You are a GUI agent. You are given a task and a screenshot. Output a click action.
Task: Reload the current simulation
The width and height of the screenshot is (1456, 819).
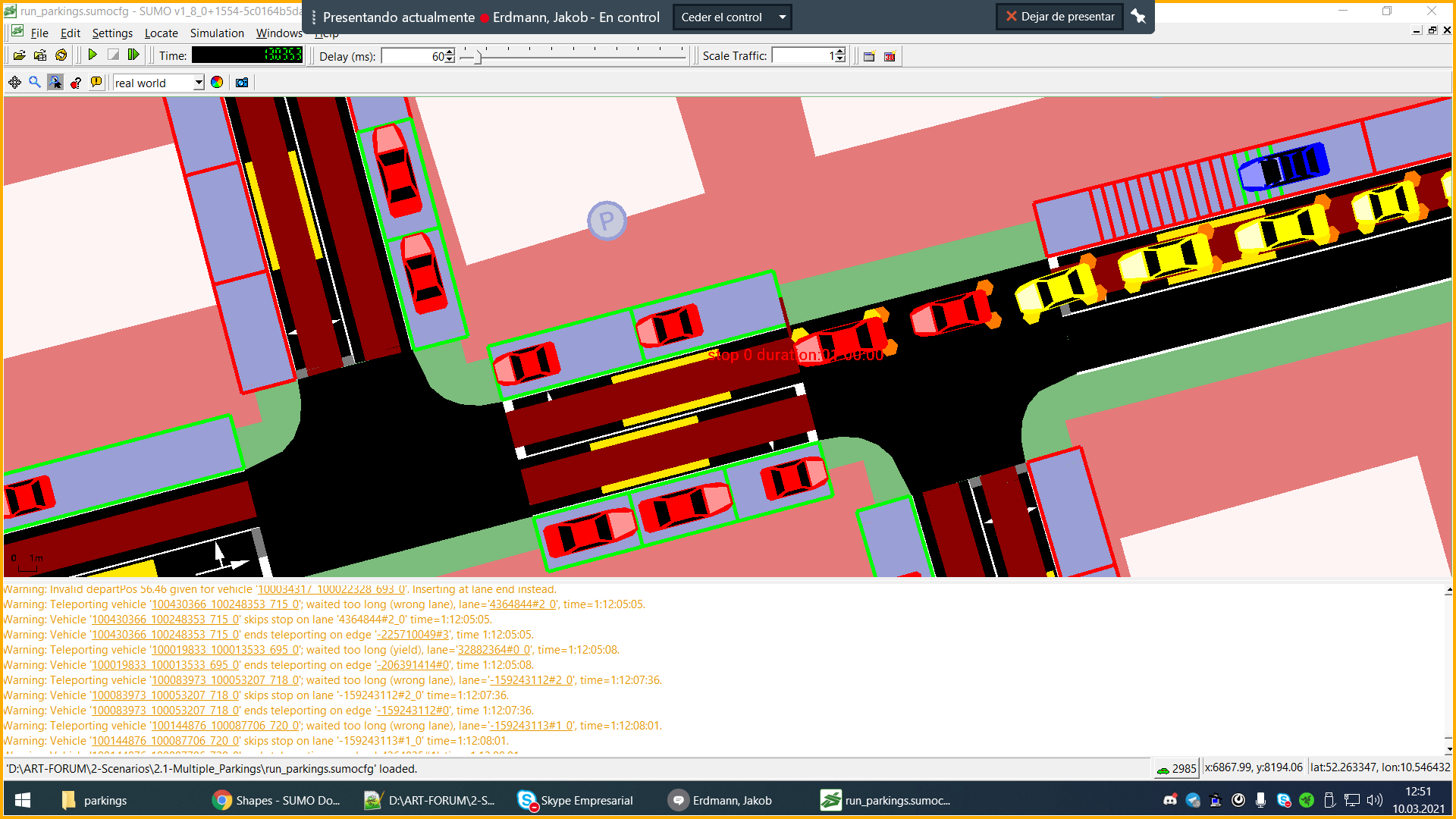[x=61, y=55]
